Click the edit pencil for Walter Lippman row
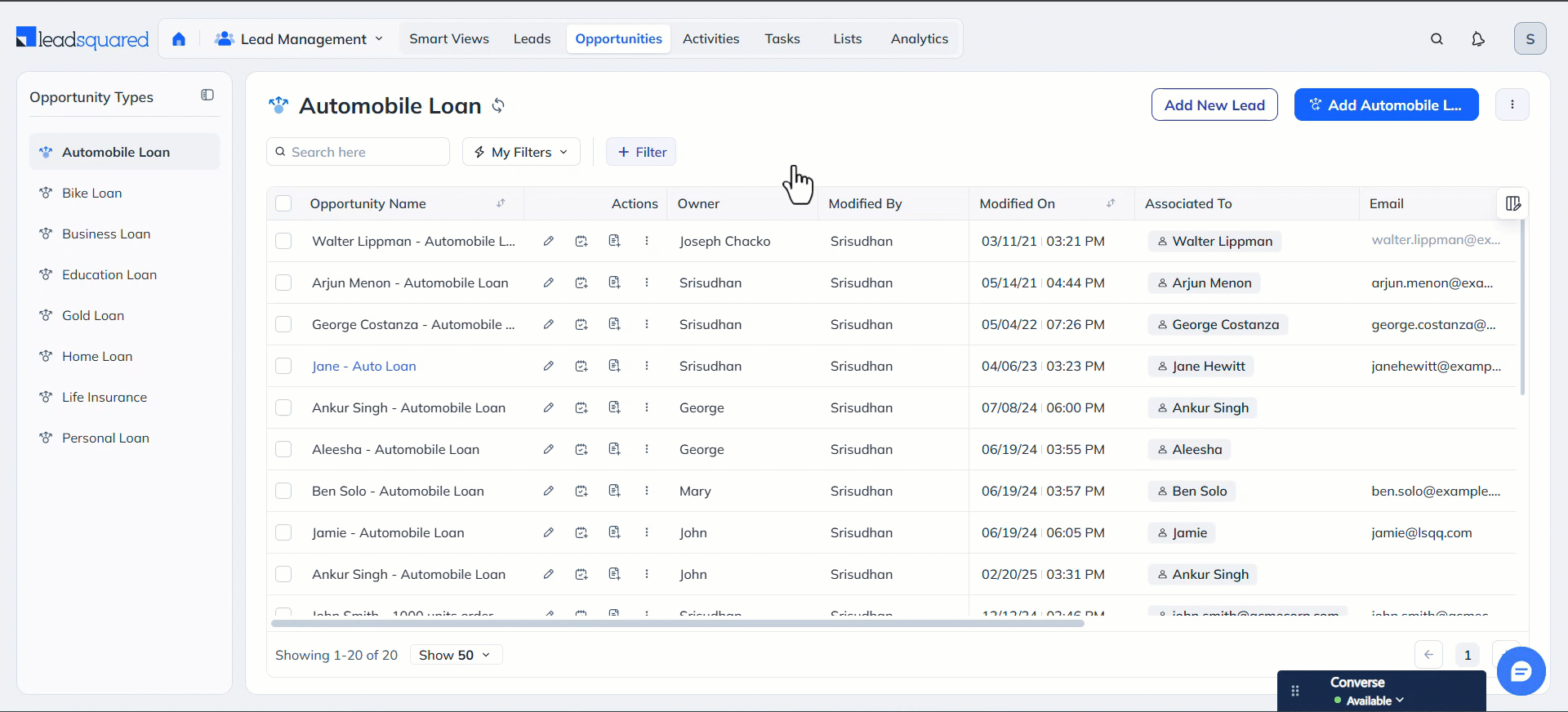This screenshot has width=1568, height=712. click(x=549, y=242)
